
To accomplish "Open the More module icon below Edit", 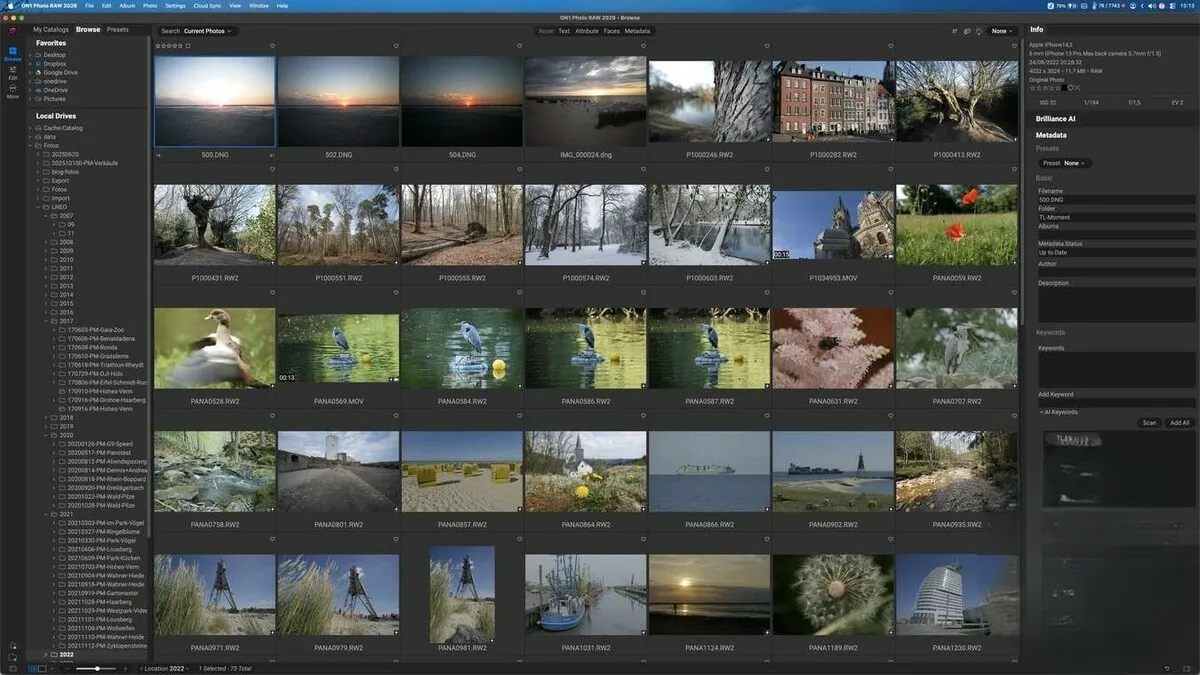I will pyautogui.click(x=12, y=89).
